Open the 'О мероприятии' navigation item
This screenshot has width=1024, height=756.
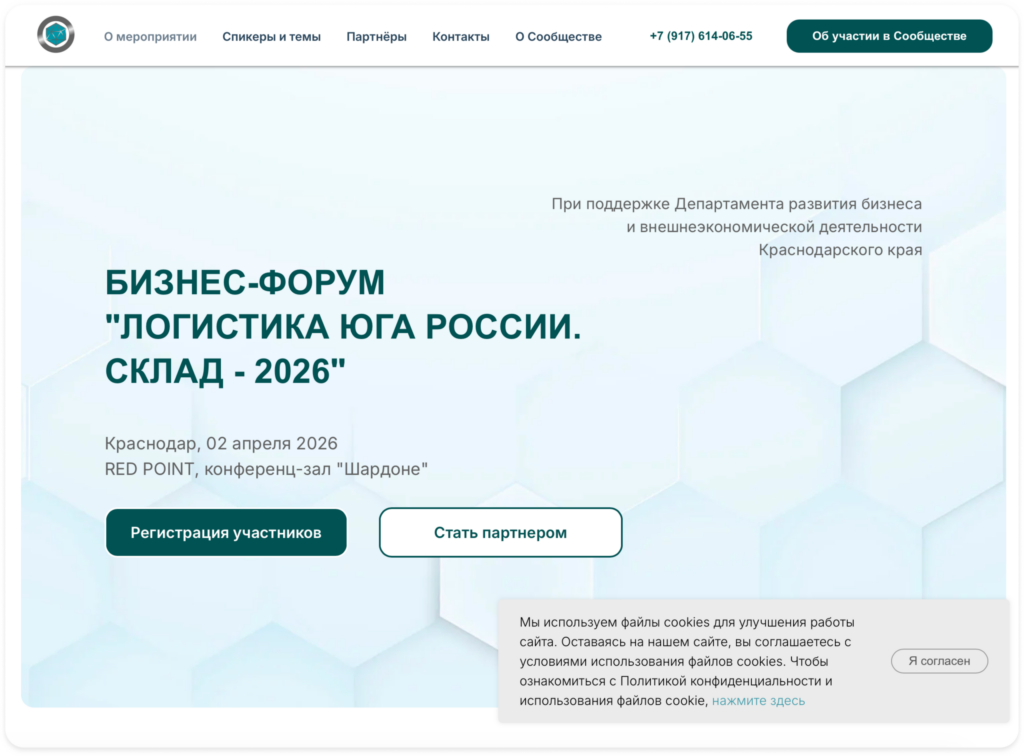point(150,37)
